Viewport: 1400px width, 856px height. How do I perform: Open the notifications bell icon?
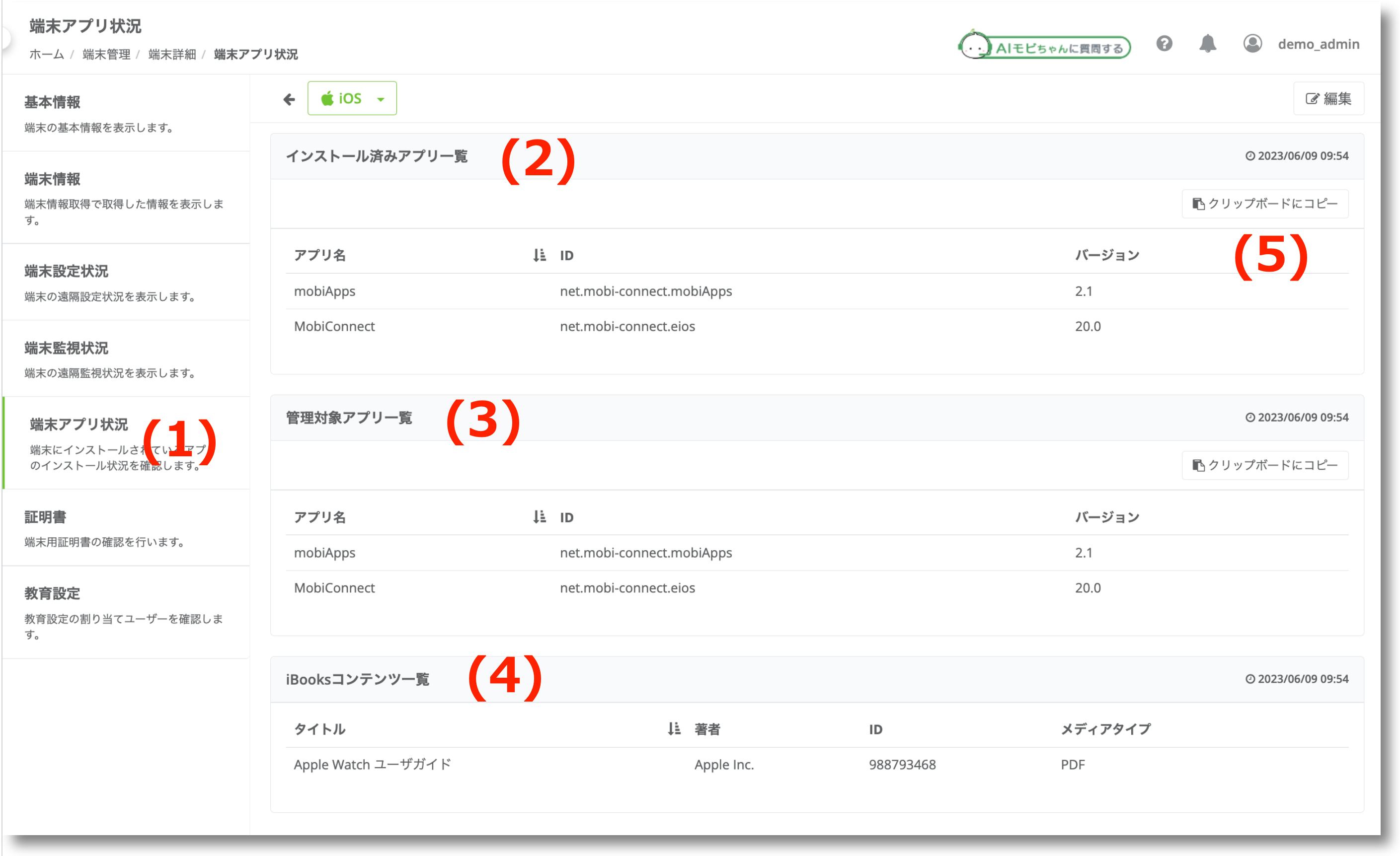[1207, 44]
